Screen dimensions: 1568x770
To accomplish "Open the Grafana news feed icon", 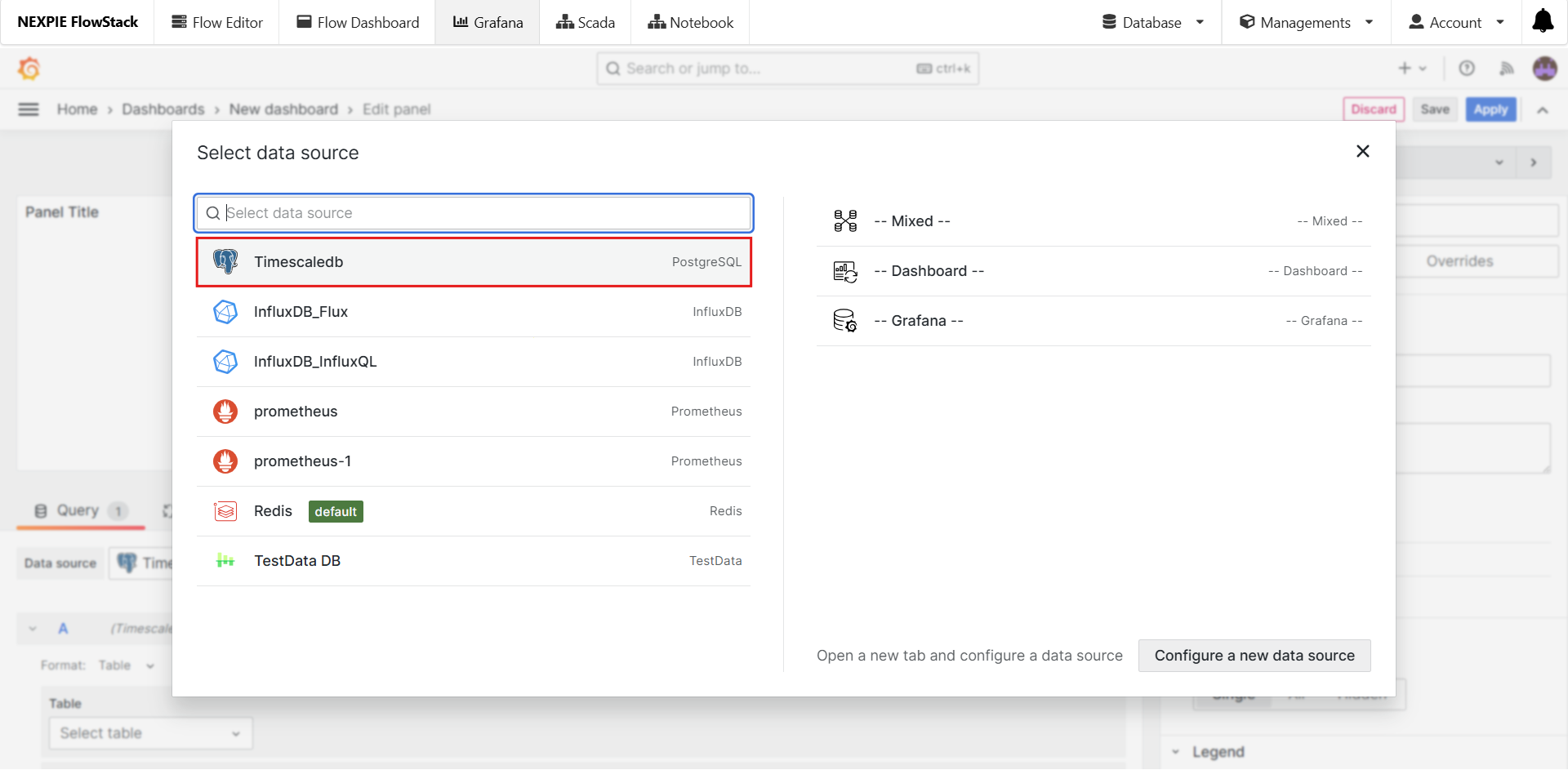I will (x=1507, y=69).
